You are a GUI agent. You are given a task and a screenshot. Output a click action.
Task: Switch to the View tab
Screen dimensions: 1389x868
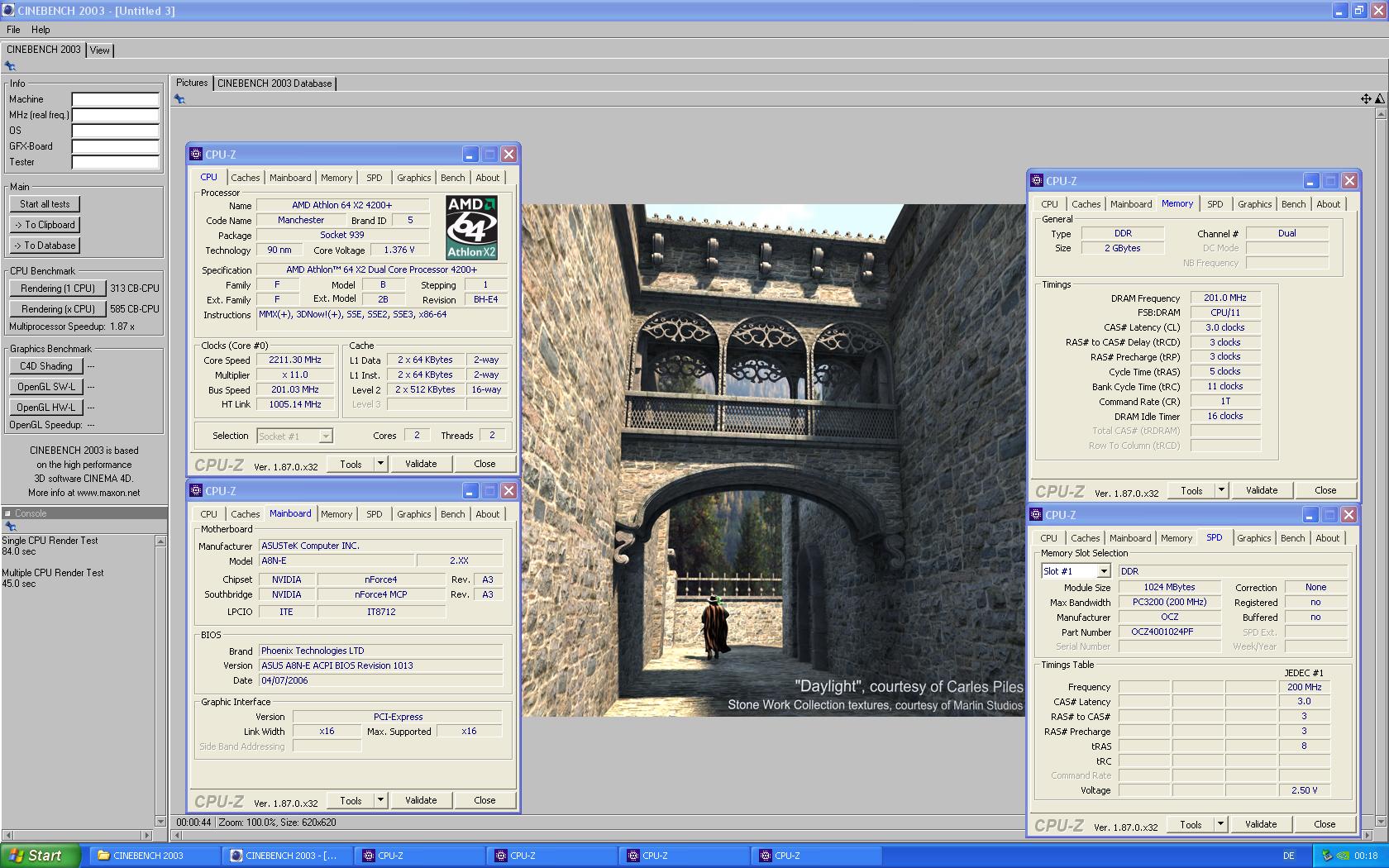[99, 50]
